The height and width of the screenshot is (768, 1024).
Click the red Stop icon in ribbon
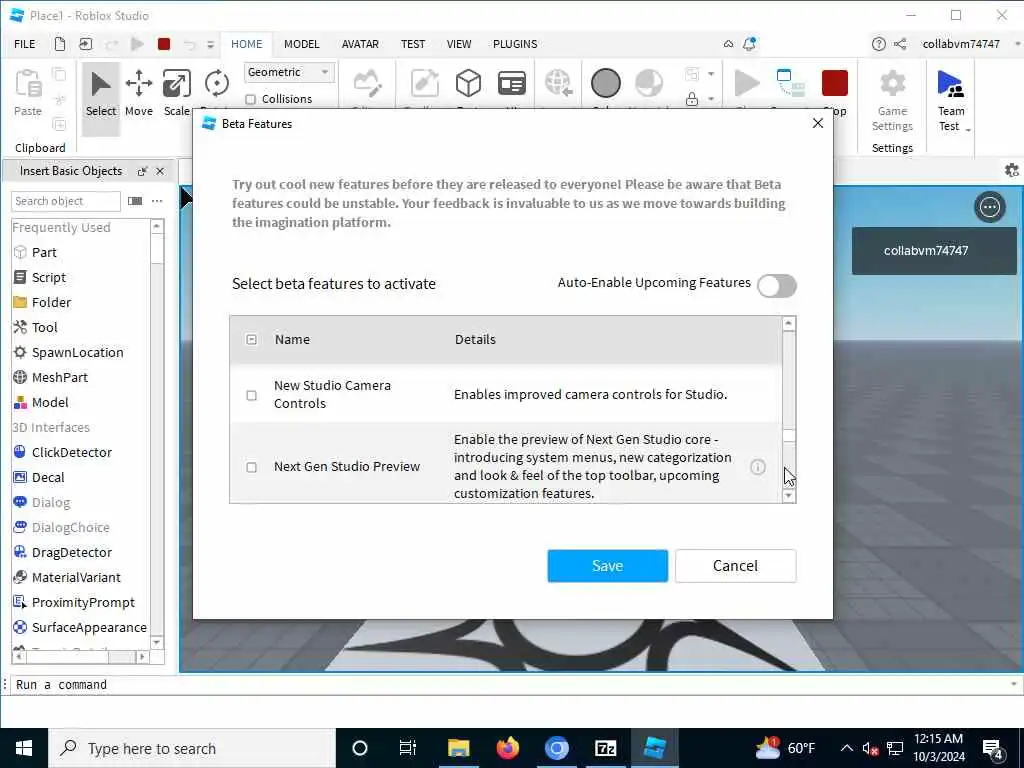(835, 84)
